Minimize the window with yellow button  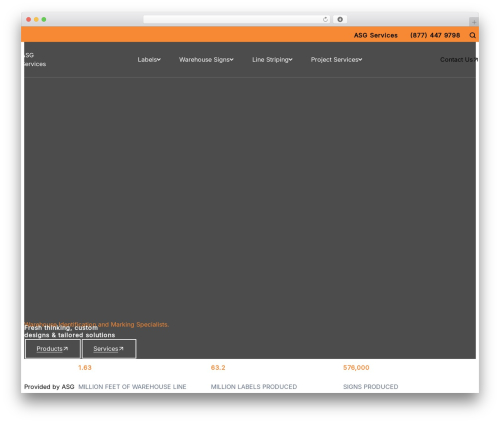click(x=36, y=19)
